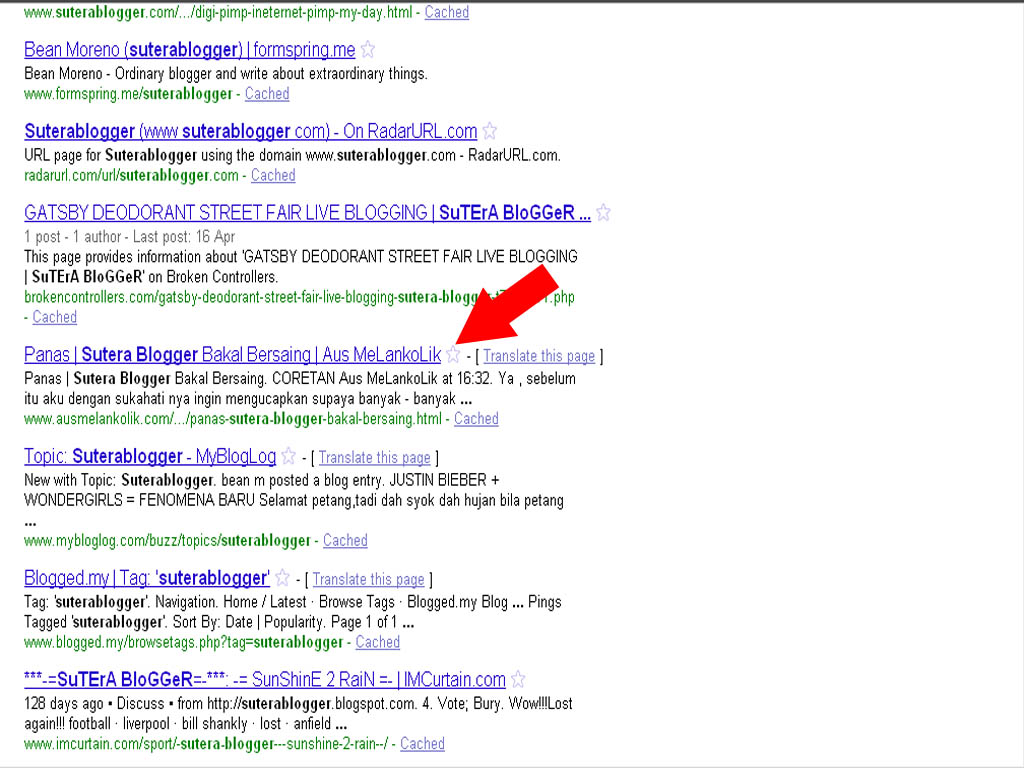View cached digi-pimp-ineternet-pimp-my-day.html page
The width and height of the screenshot is (1024, 768).
coord(447,12)
